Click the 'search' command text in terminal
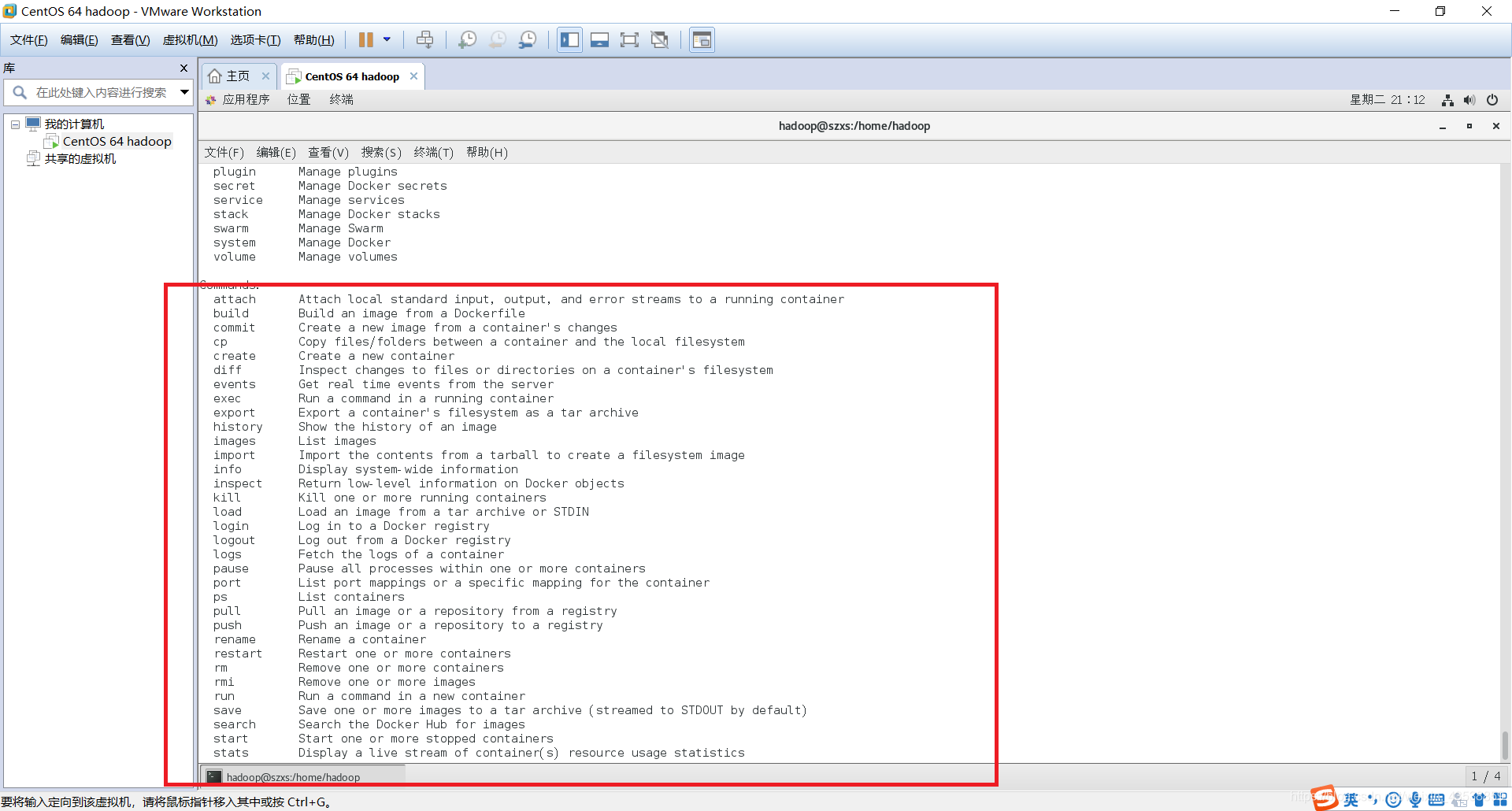1512x811 pixels. pos(235,724)
